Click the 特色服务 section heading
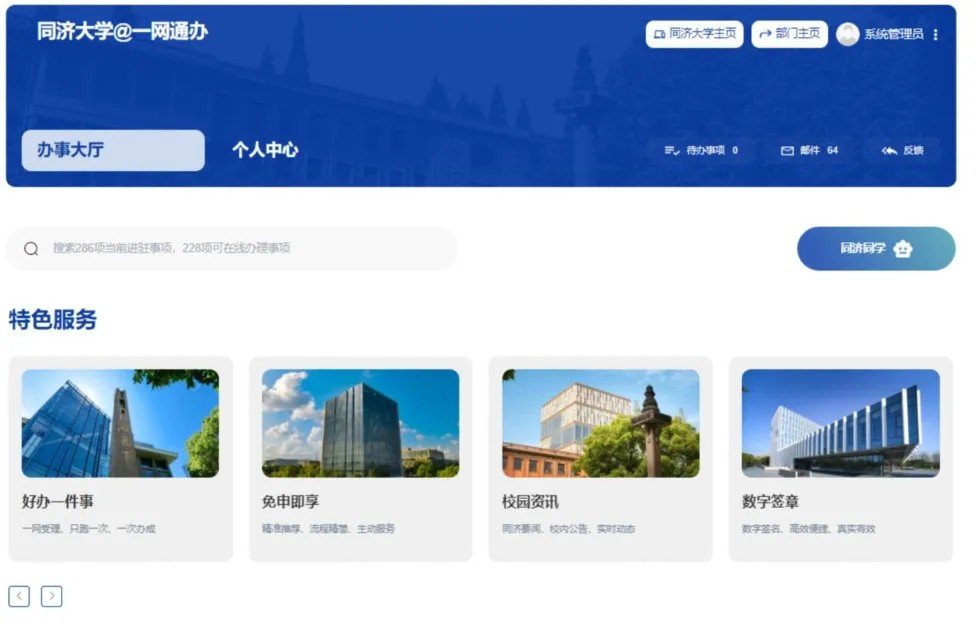979x623 pixels. (x=53, y=320)
